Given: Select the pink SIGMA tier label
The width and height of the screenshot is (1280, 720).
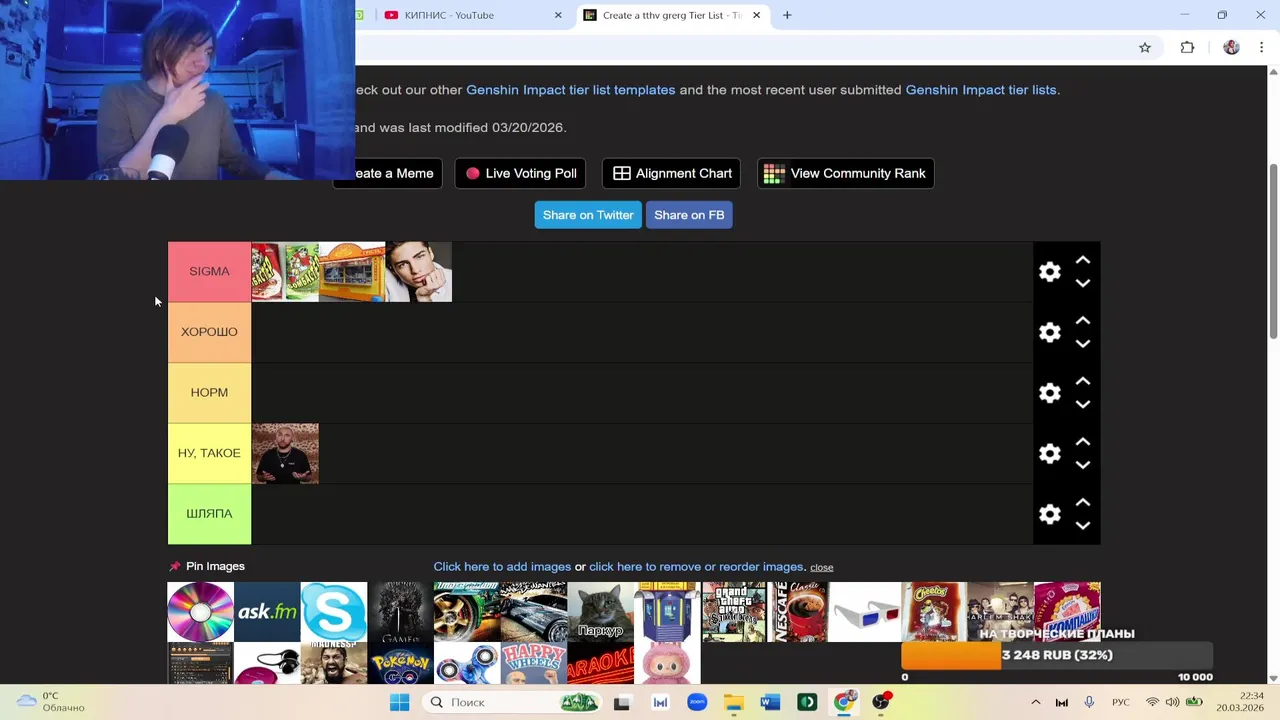Looking at the screenshot, I should [x=209, y=272].
